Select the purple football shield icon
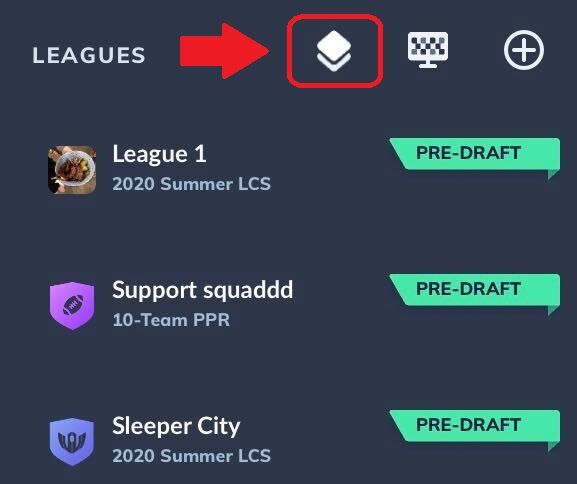Image resolution: width=577 pixels, height=484 pixels. [x=72, y=305]
